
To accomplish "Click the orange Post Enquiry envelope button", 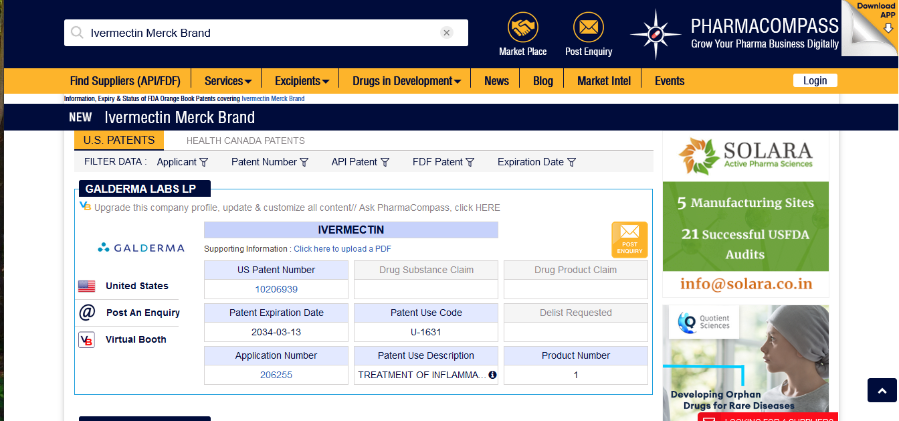I will [x=630, y=240].
